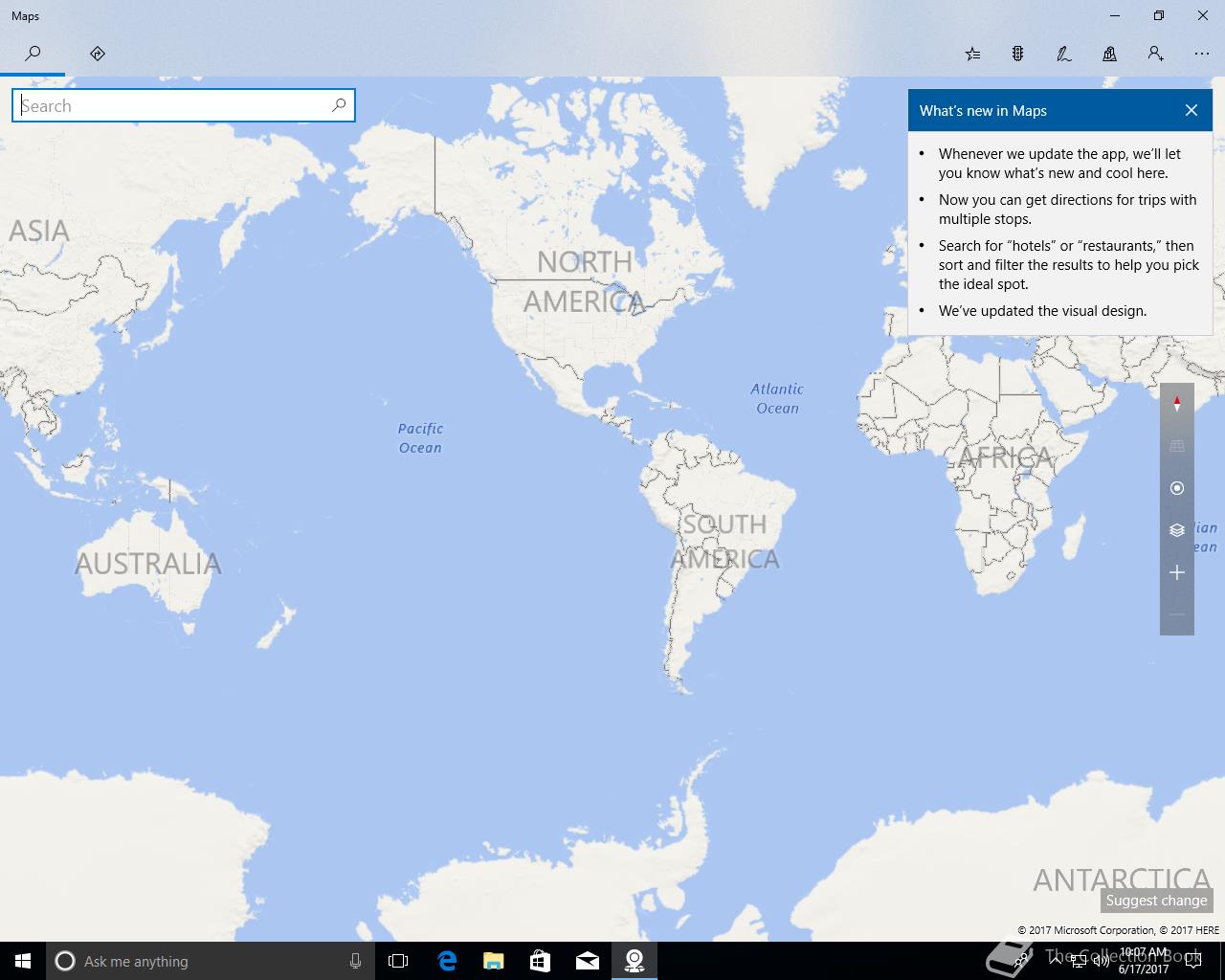This screenshot has width=1225, height=980.
Task: Launch Microsoft Edge from taskbar
Action: [x=447, y=961]
